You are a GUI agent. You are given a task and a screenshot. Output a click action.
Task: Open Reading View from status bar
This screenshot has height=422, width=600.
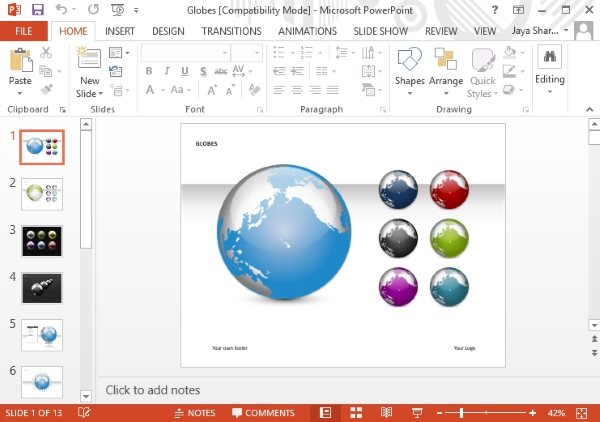(x=386, y=412)
